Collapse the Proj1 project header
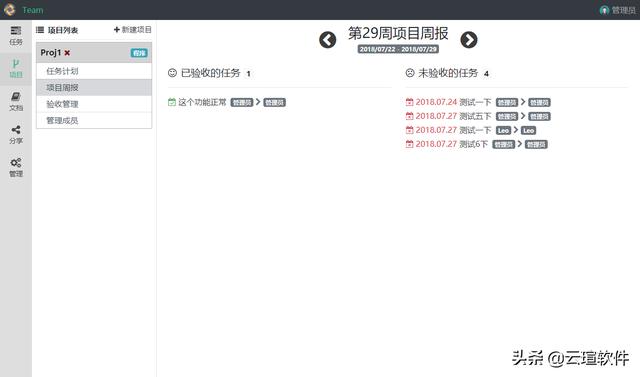Image resolution: width=640 pixels, height=377 pixels. point(94,53)
